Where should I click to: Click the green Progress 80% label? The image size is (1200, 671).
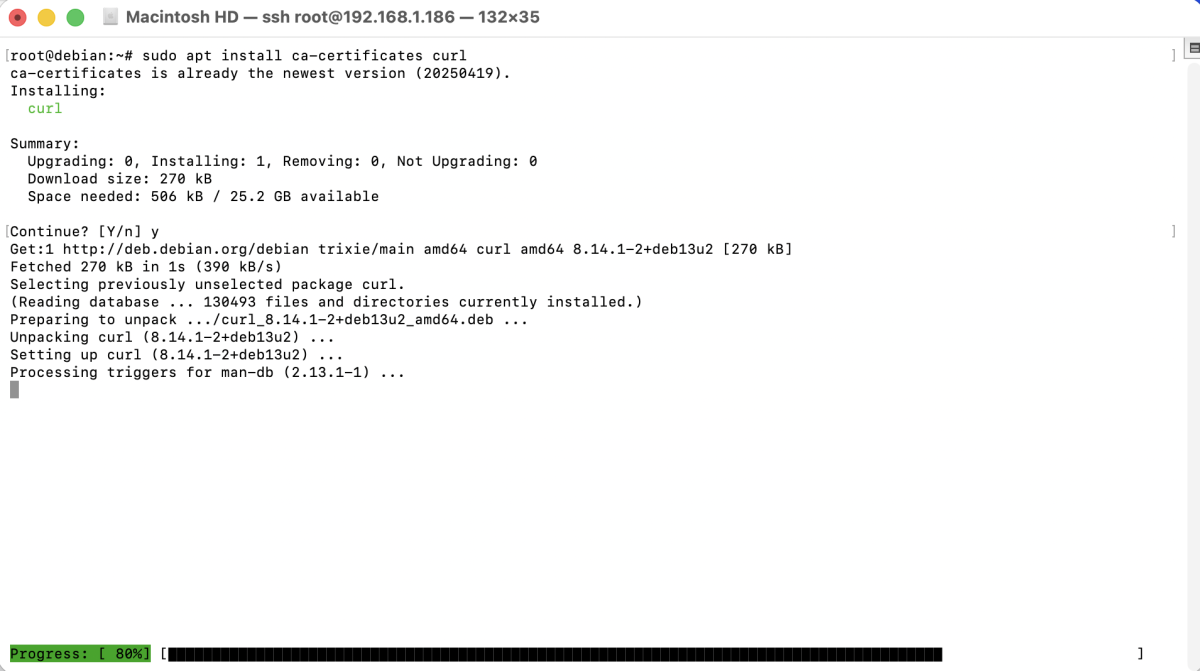click(x=80, y=654)
